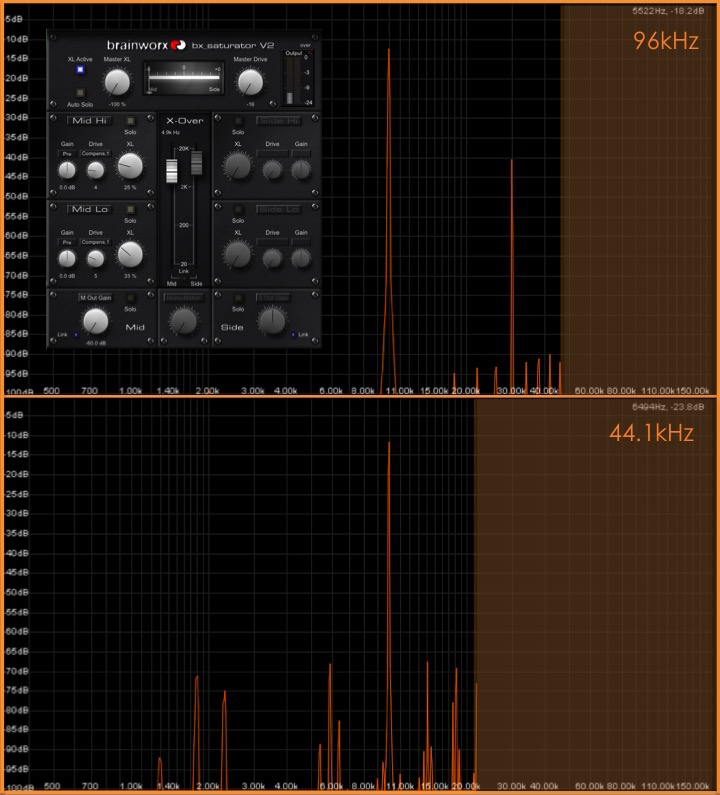Click the bx_saturator V2 title text
This screenshot has height=795, width=720.
(232, 45)
